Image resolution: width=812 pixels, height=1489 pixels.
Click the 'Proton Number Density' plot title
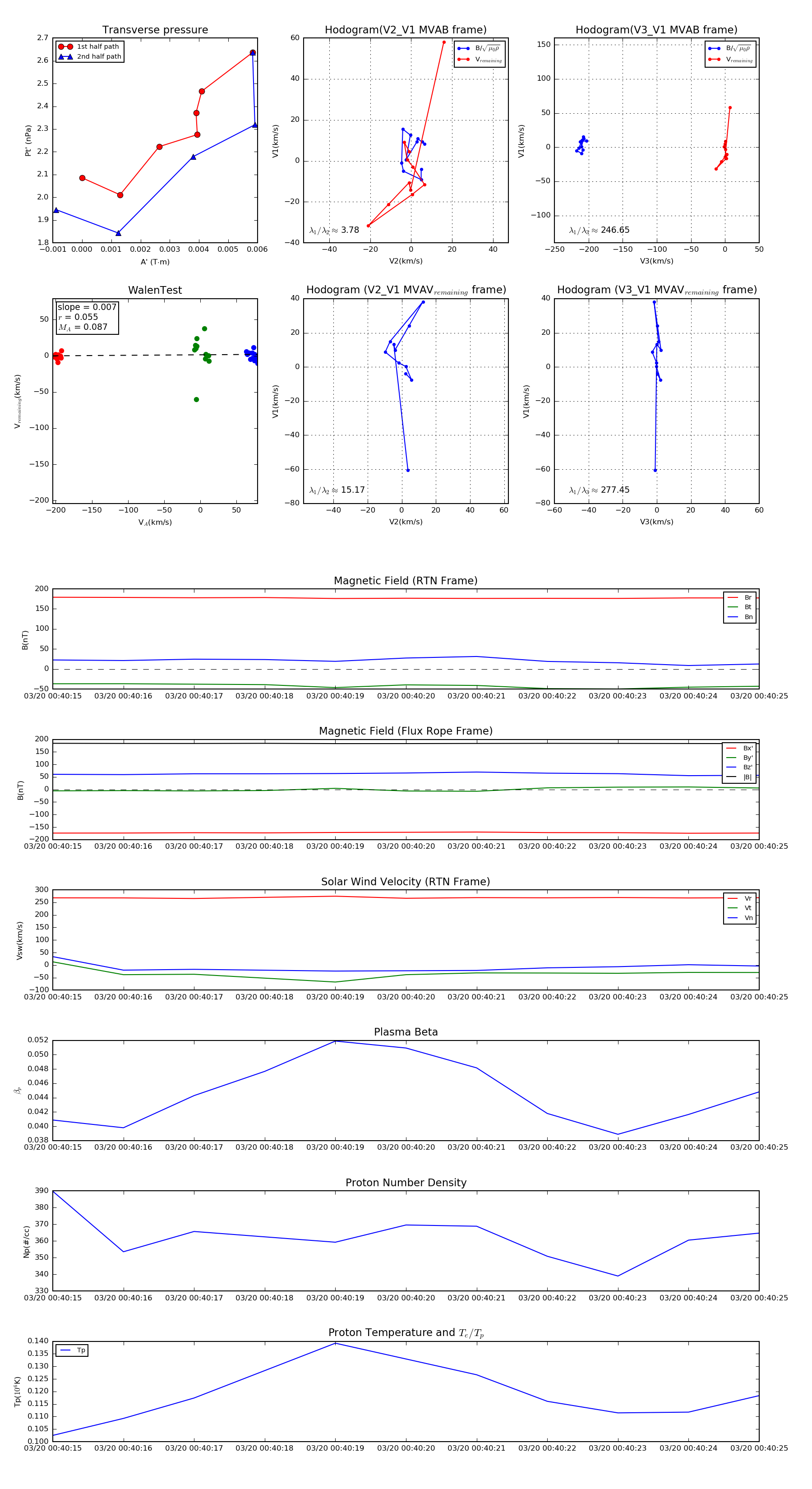coord(406,1183)
